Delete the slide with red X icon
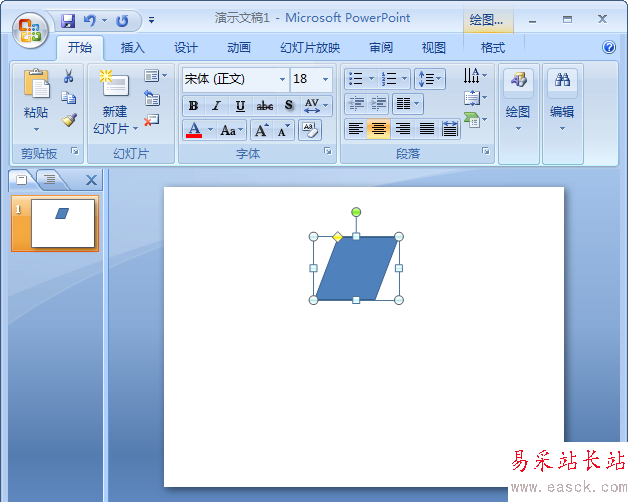Image resolution: width=628 pixels, height=502 pixels. point(151,120)
